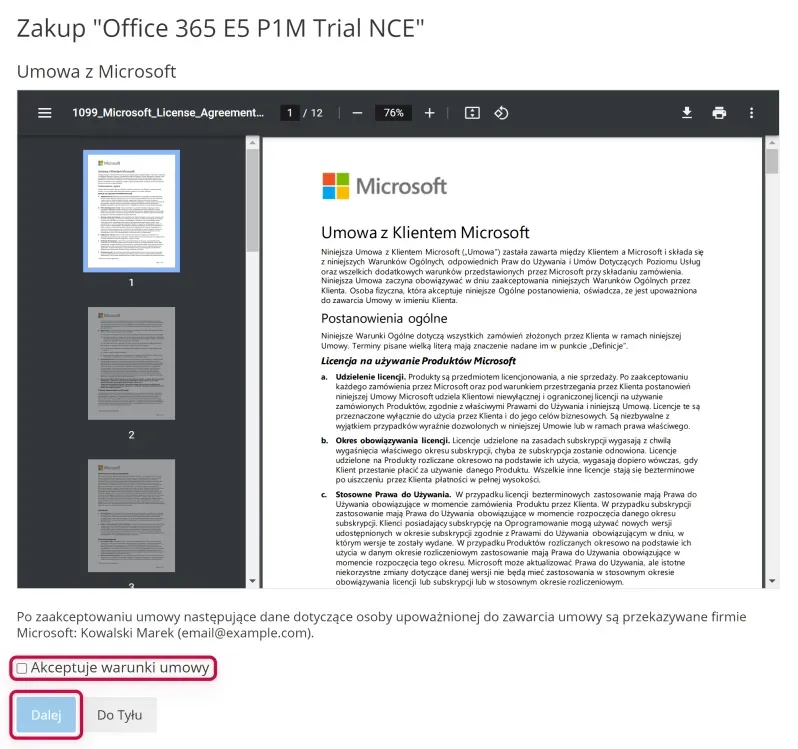
Task: Fit PDF to page icon
Action: point(472,113)
